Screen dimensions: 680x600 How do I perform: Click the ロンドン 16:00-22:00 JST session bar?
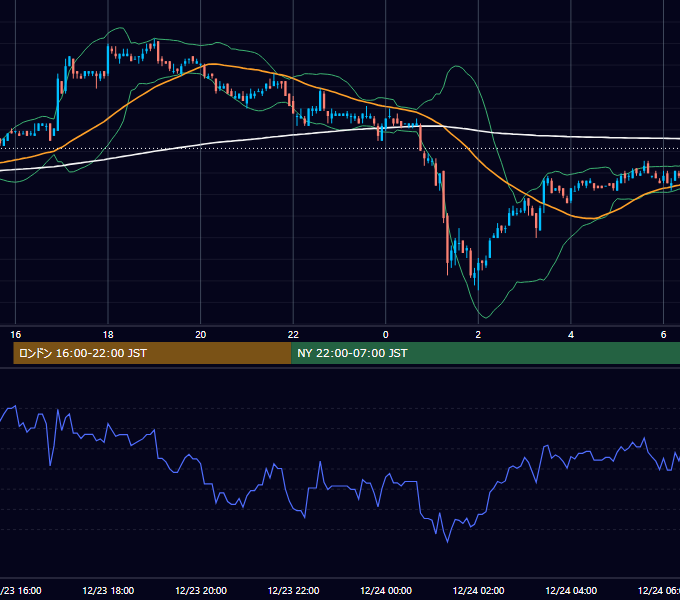pos(152,353)
